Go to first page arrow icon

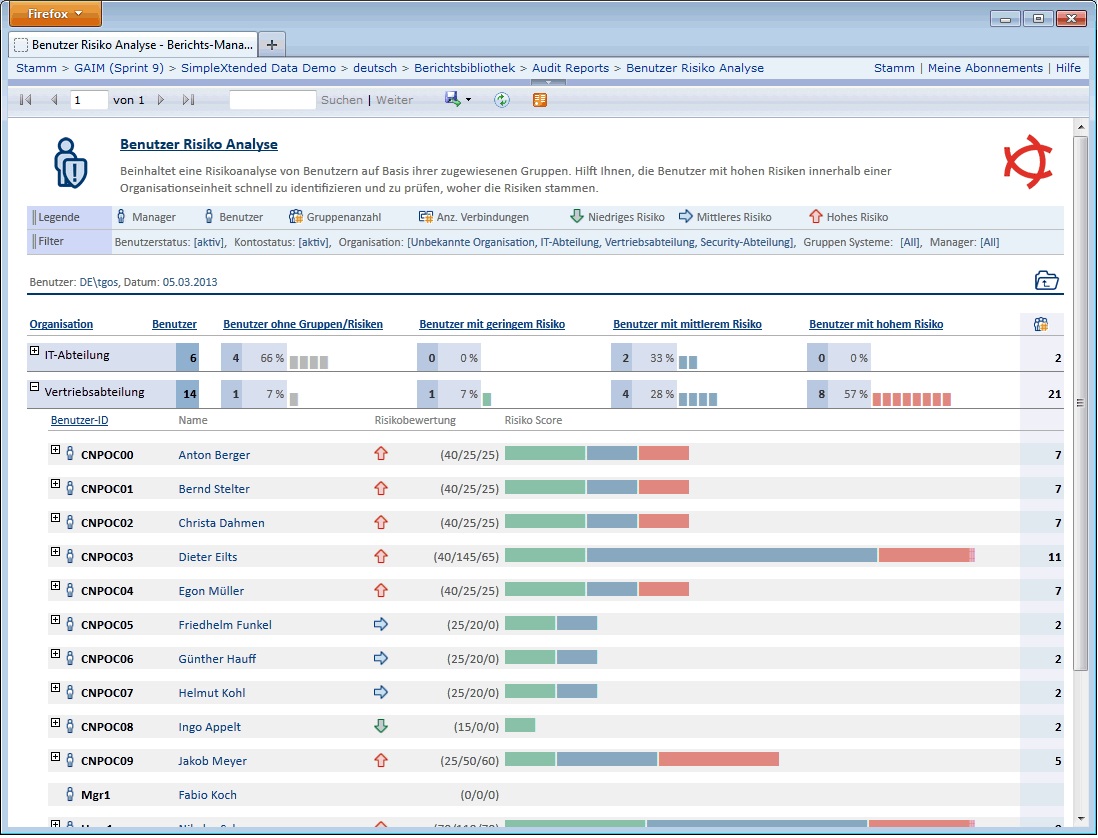26,100
